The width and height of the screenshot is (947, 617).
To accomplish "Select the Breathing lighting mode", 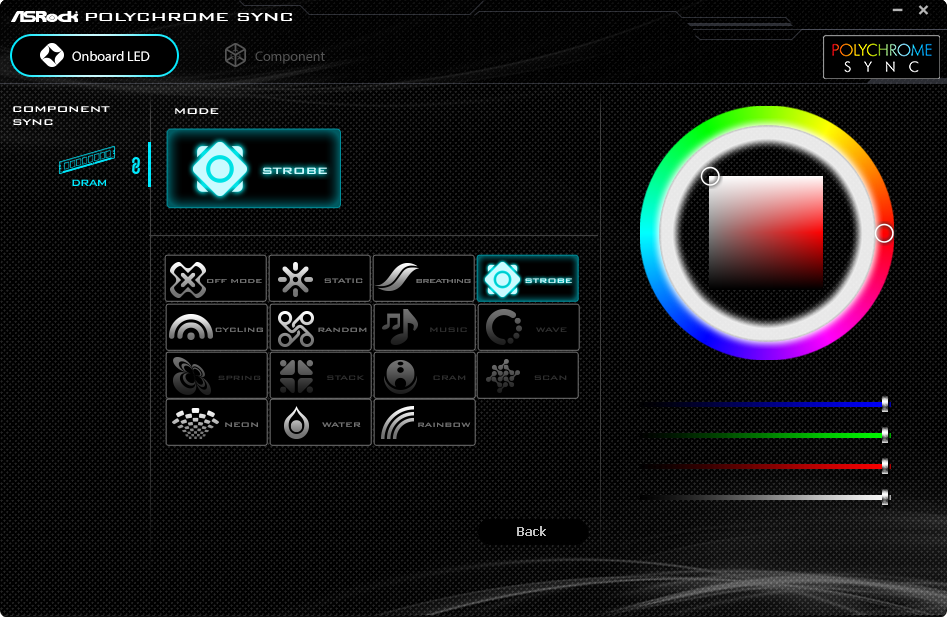I will point(423,278).
